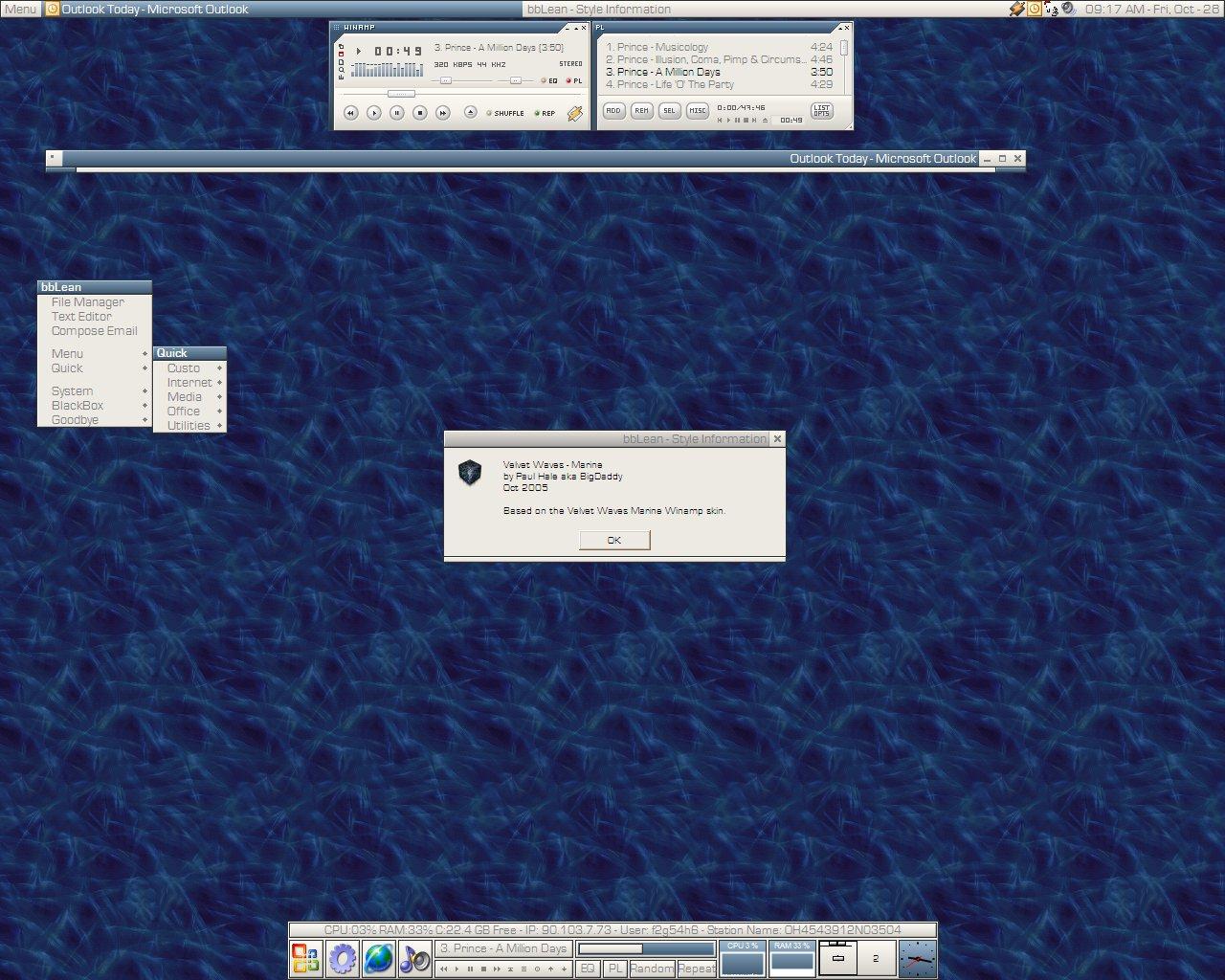Toggle REP repeat in Winamp
The height and width of the screenshot is (980, 1225).
(x=545, y=113)
